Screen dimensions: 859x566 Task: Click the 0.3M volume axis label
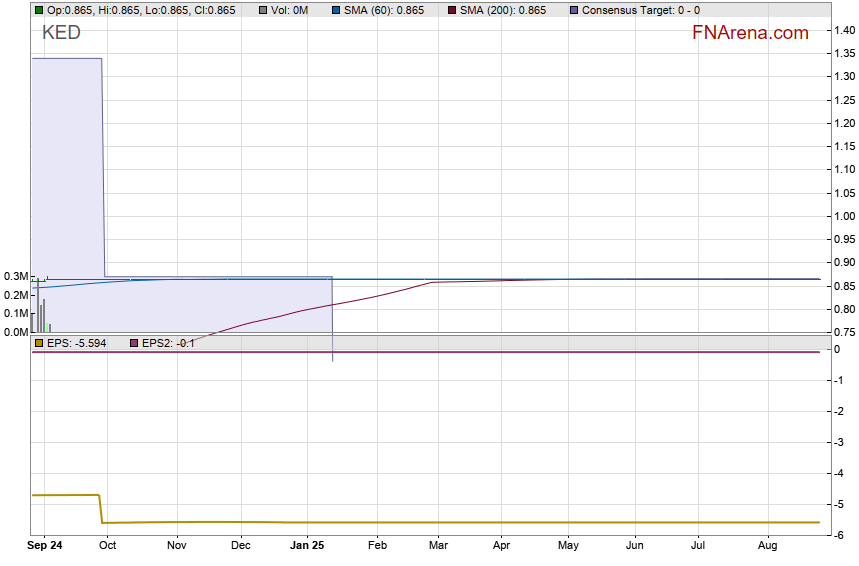(x=15, y=276)
